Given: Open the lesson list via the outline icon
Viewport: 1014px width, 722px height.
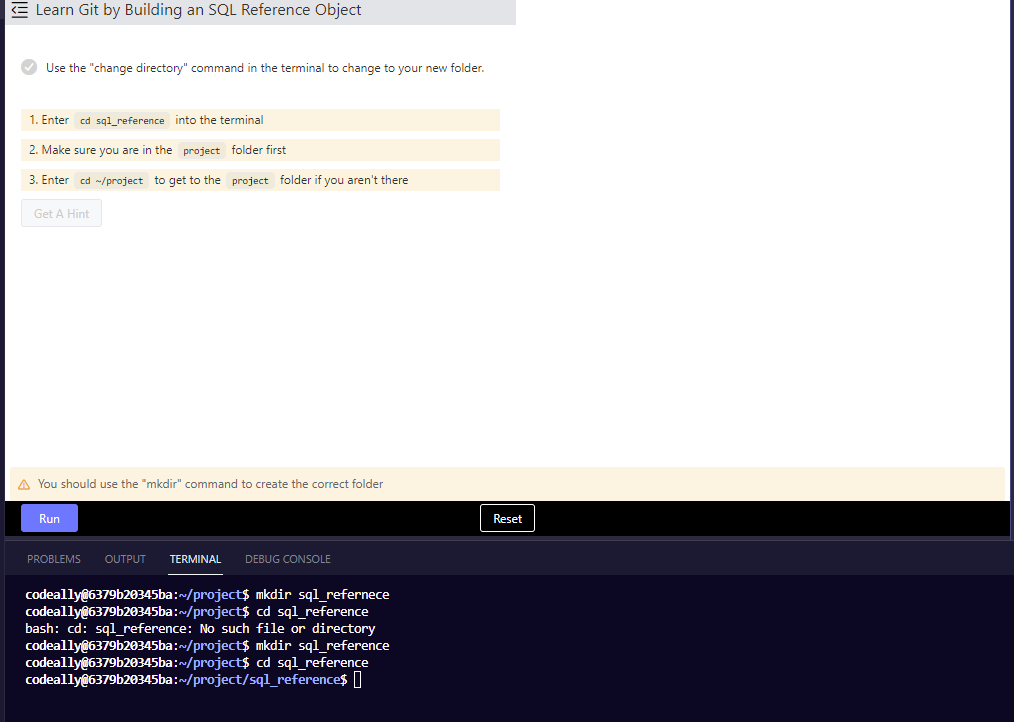Looking at the screenshot, I should point(20,10).
